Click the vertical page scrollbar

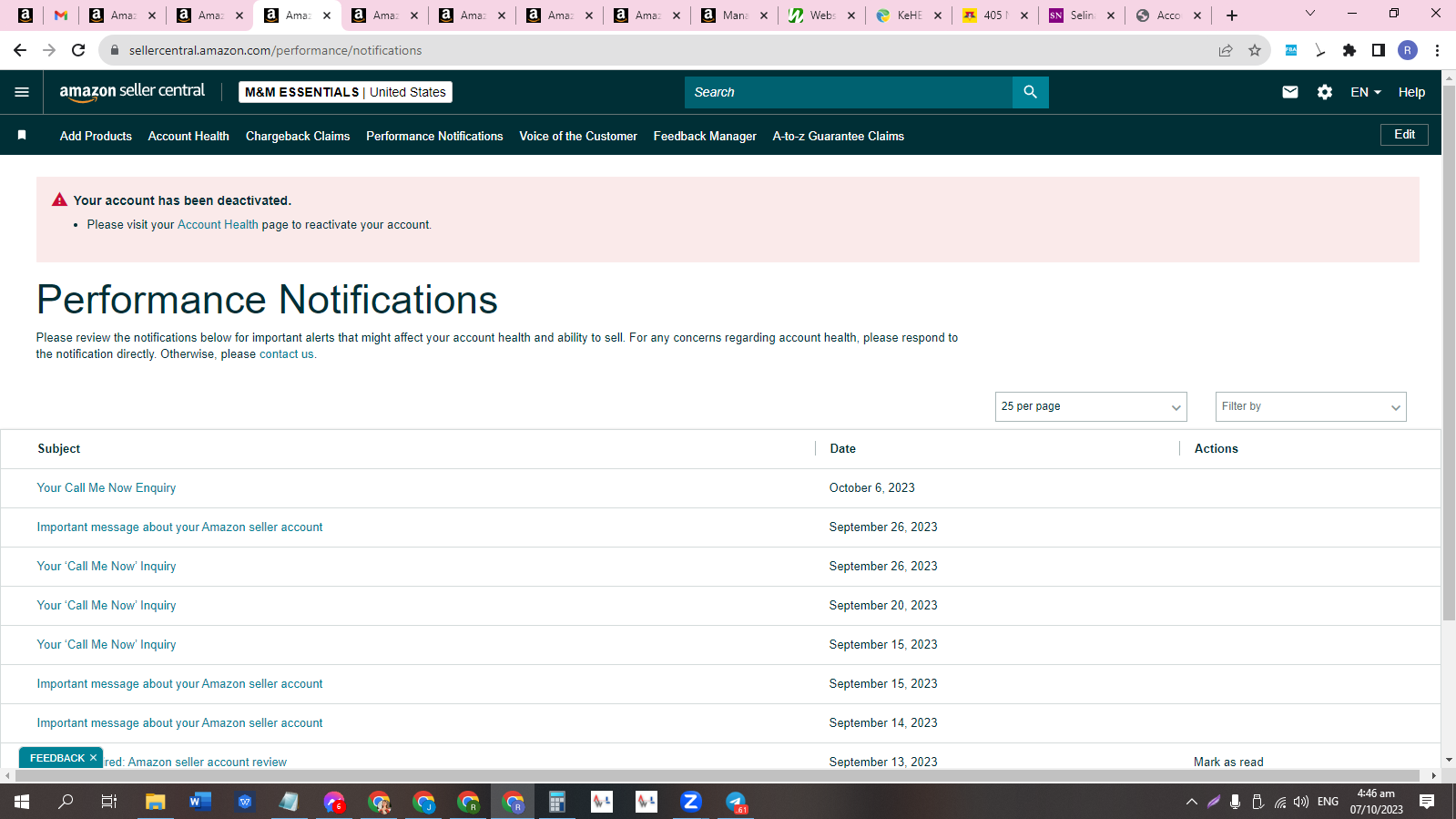pyautogui.click(x=1449, y=353)
